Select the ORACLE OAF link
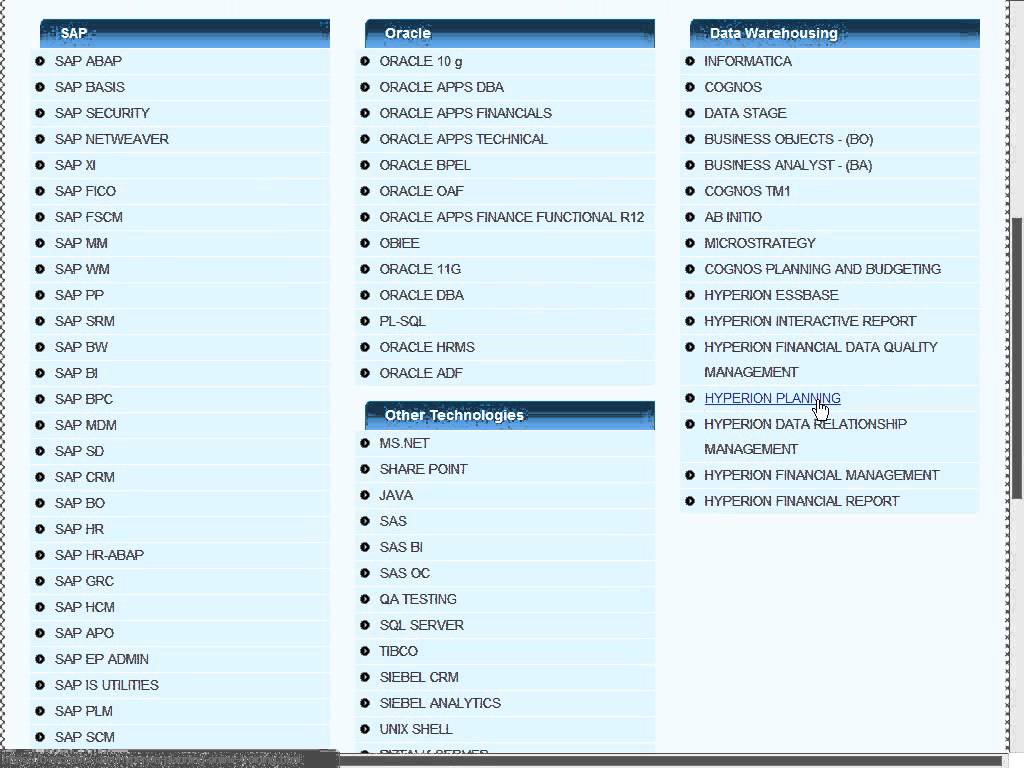This screenshot has width=1024, height=768. 421,191
